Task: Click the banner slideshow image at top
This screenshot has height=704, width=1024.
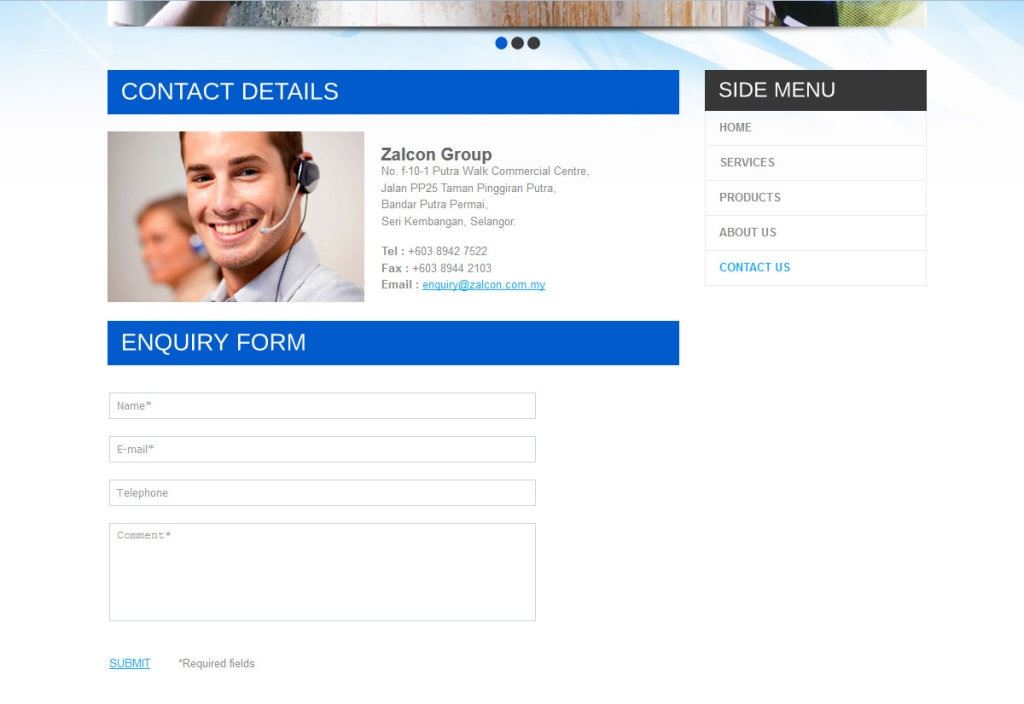Action: pyautogui.click(x=517, y=13)
